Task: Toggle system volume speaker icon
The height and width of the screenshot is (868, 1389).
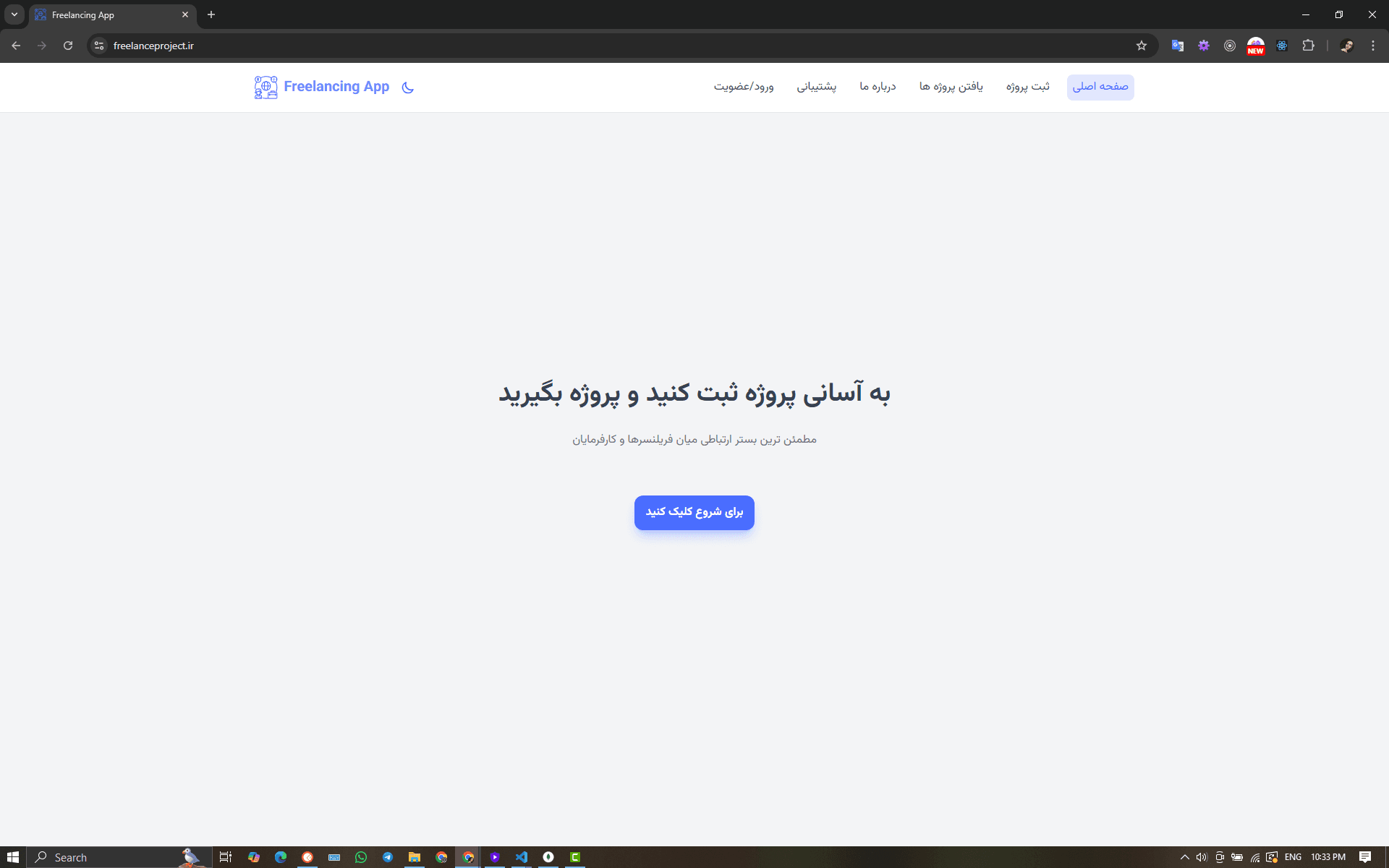Action: pyautogui.click(x=1202, y=857)
